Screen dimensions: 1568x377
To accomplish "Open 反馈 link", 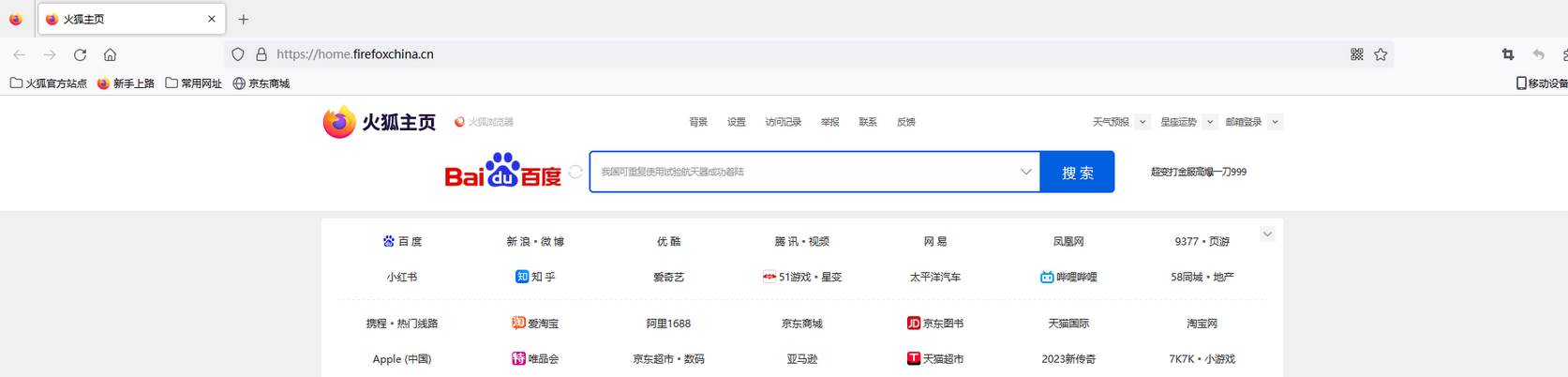I will [x=905, y=122].
